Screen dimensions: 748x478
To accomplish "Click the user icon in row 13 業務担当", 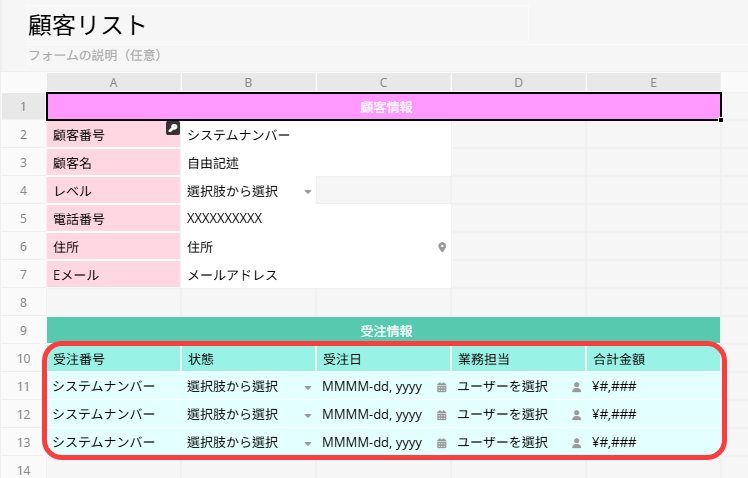I will click(x=576, y=443).
